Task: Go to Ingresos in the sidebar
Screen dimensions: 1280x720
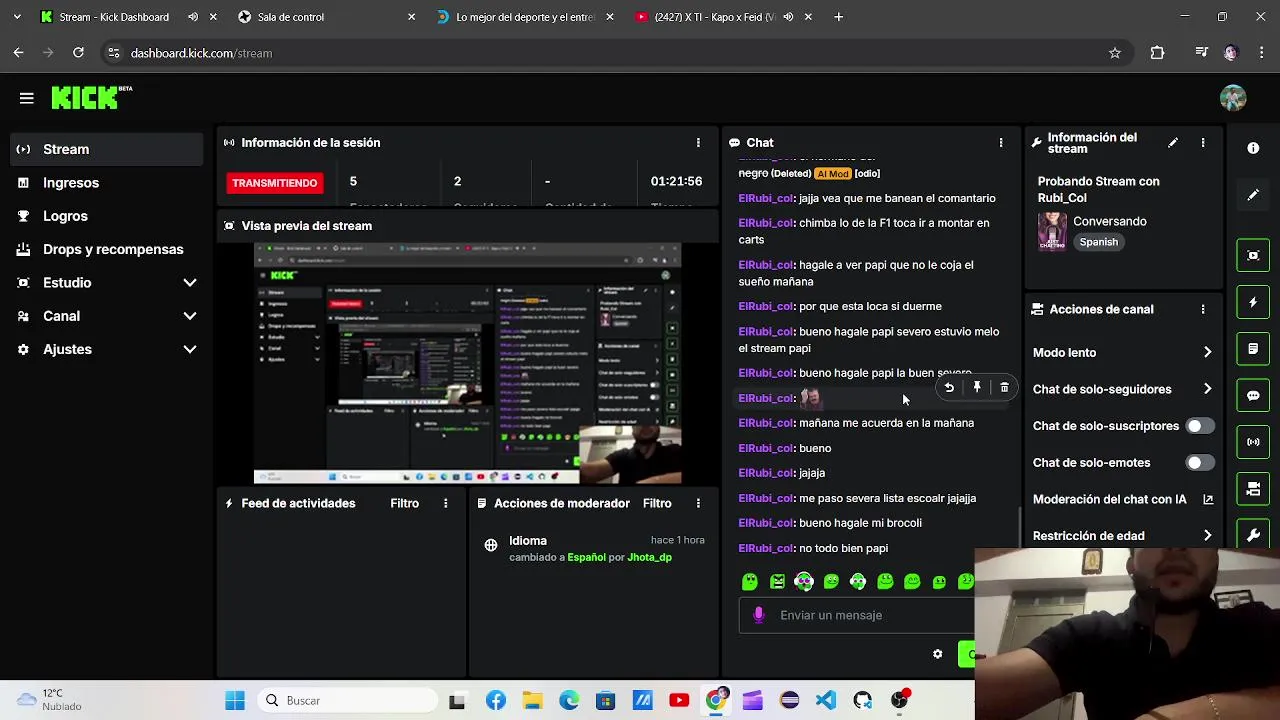Action: 106,183
